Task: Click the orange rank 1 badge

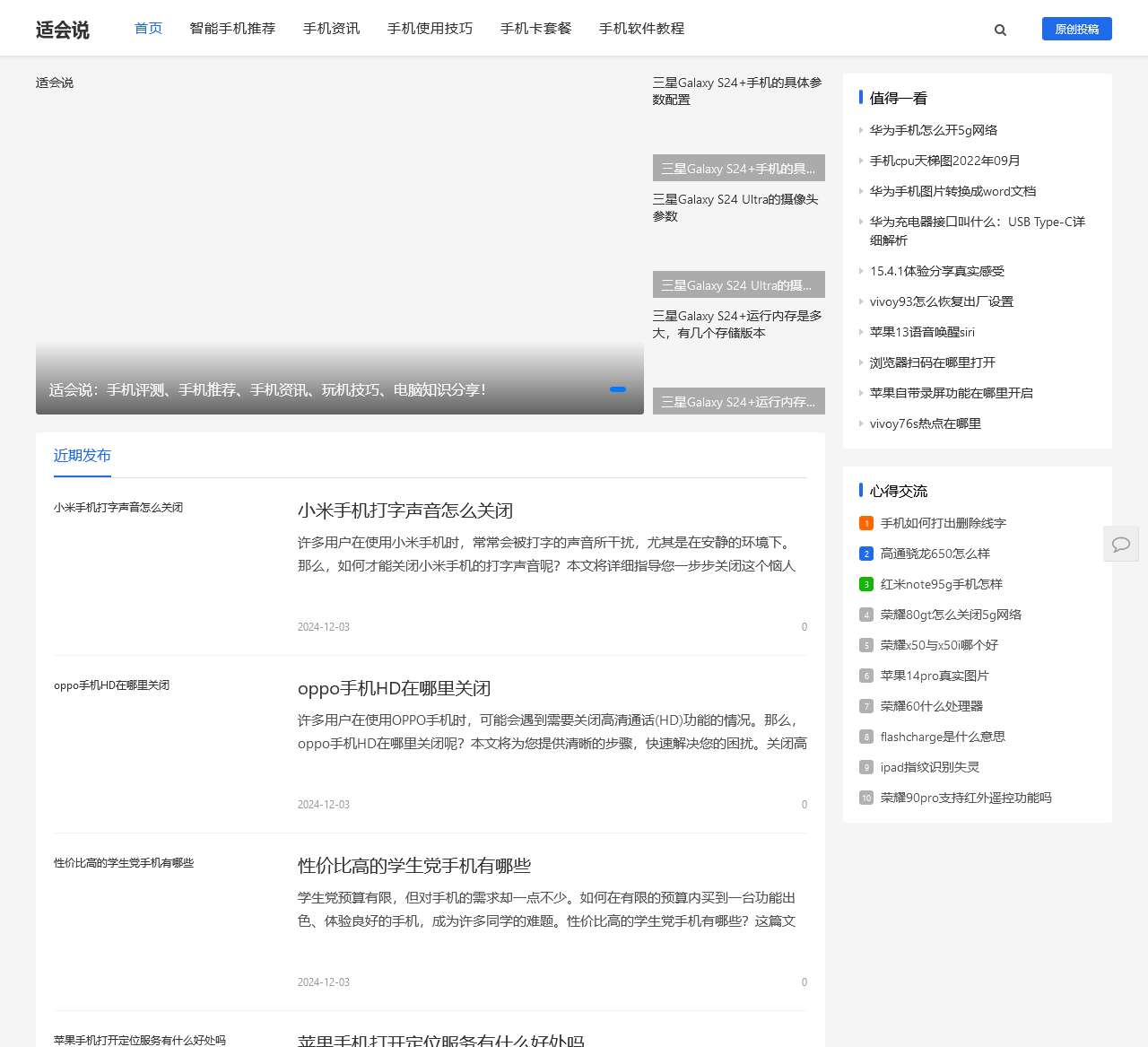Action: [x=865, y=523]
